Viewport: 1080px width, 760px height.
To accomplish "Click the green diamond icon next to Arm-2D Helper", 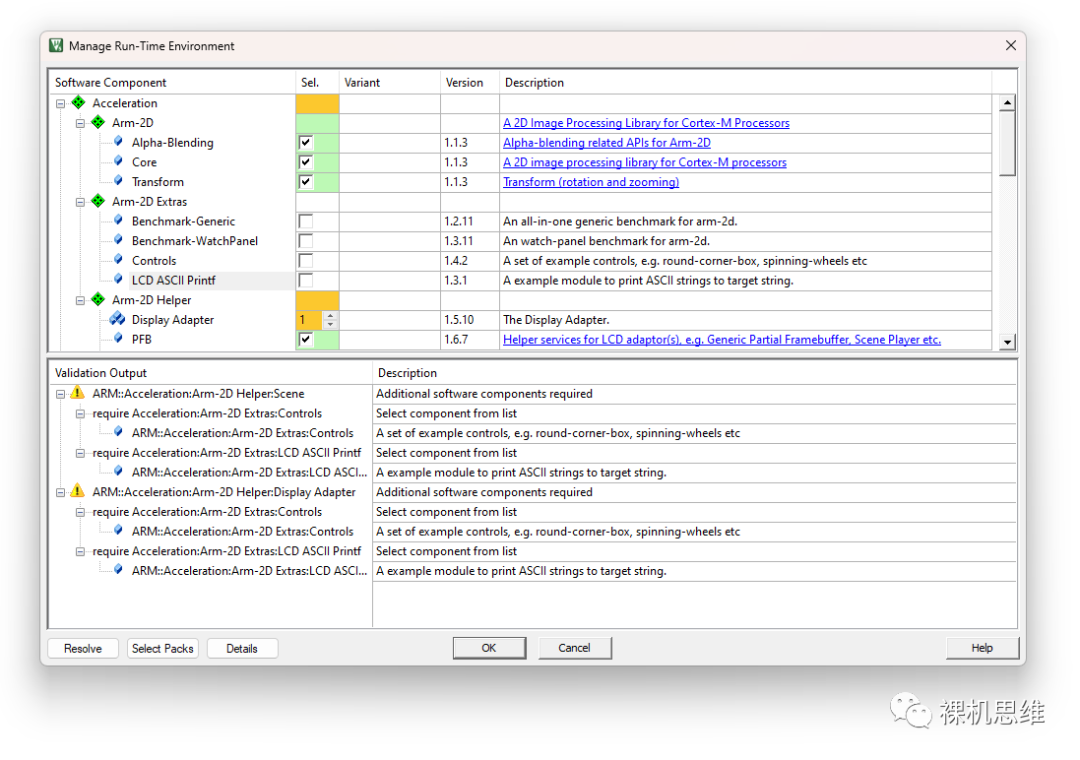I will tap(98, 300).
